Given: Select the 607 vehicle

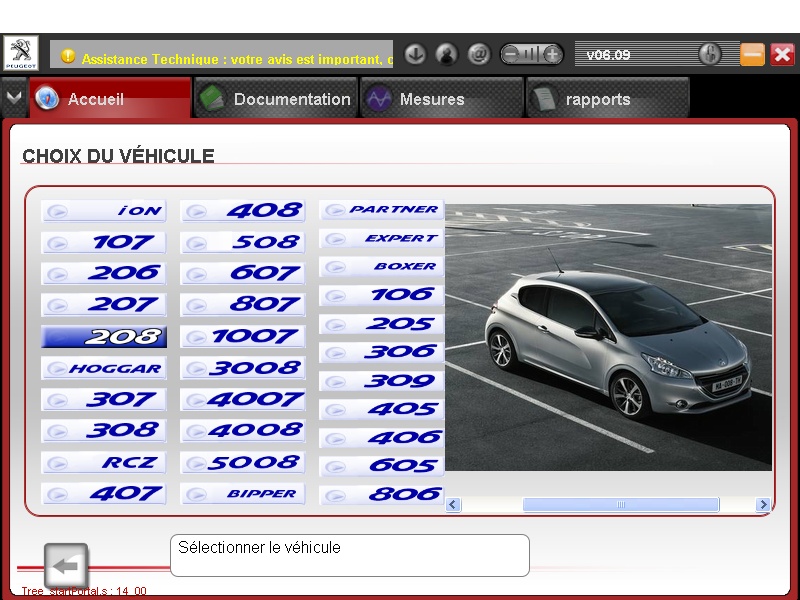Looking at the screenshot, I should coord(243,273).
